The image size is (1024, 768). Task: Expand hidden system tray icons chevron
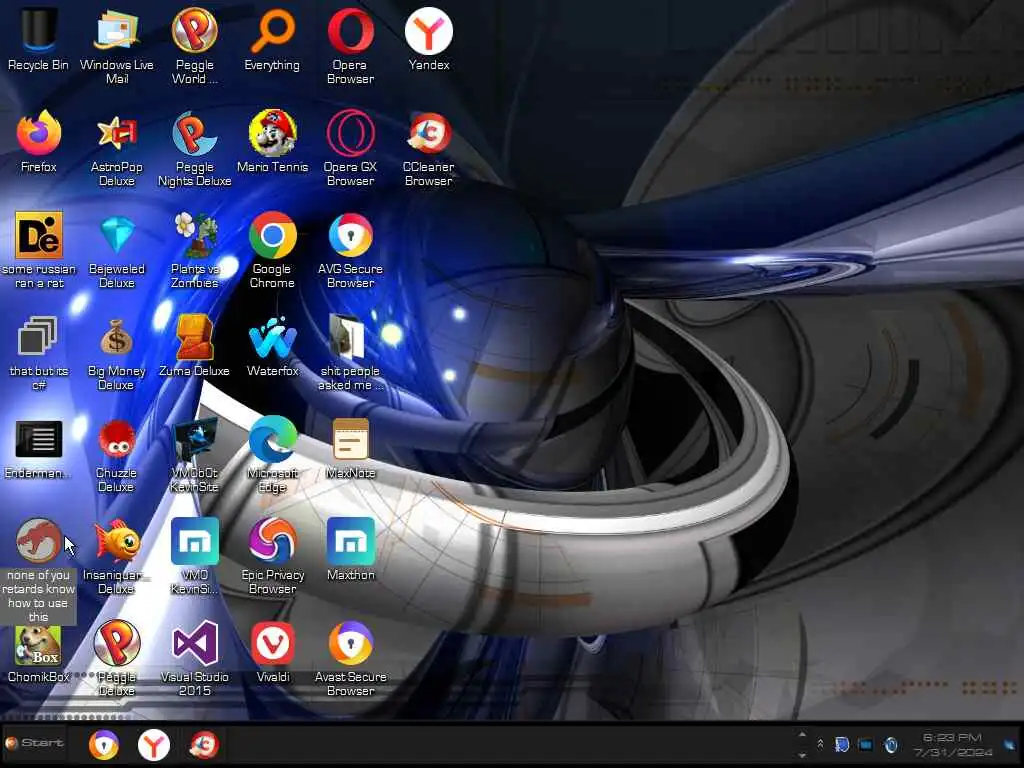tap(820, 744)
